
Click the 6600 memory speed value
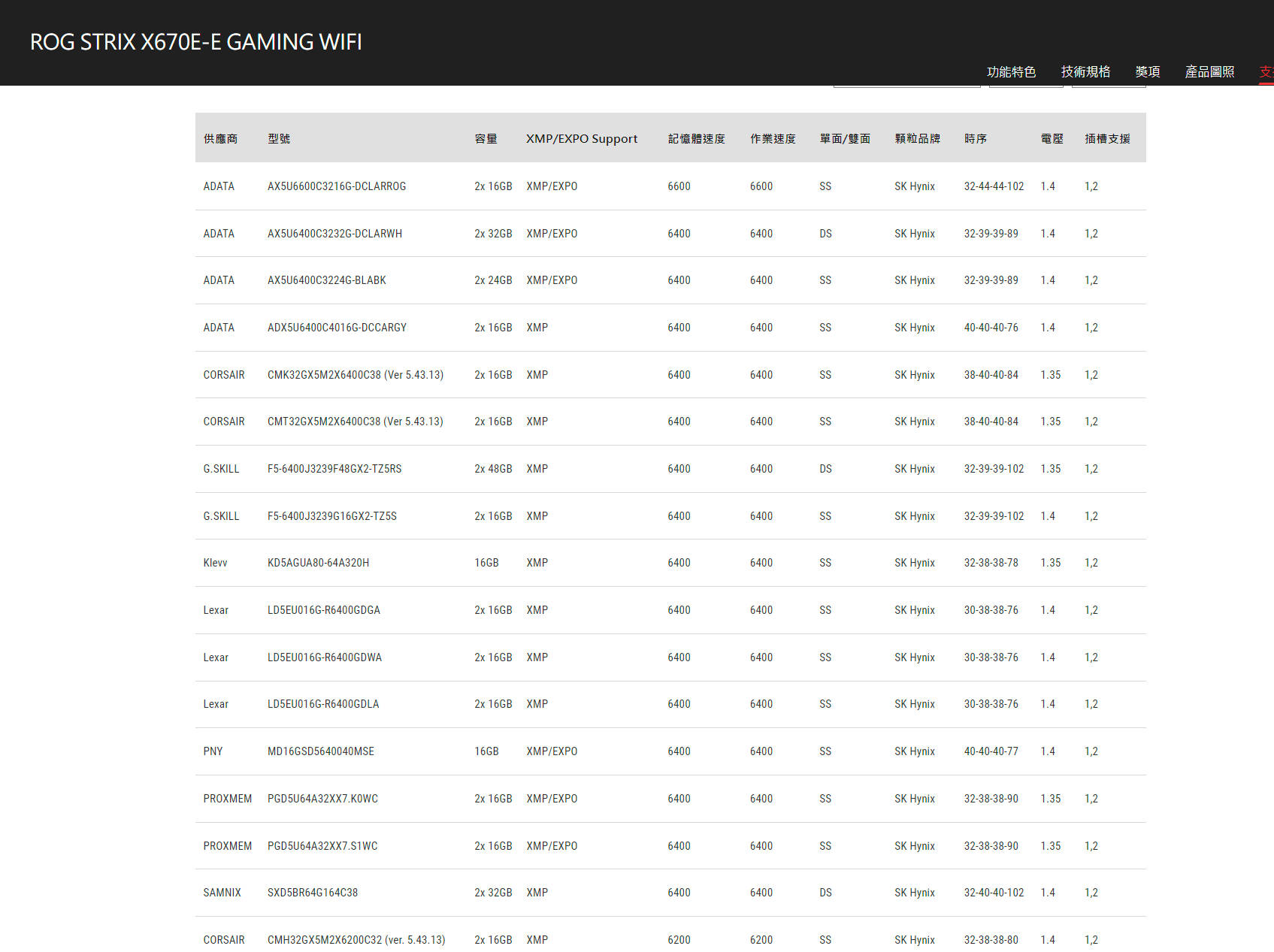pos(679,186)
